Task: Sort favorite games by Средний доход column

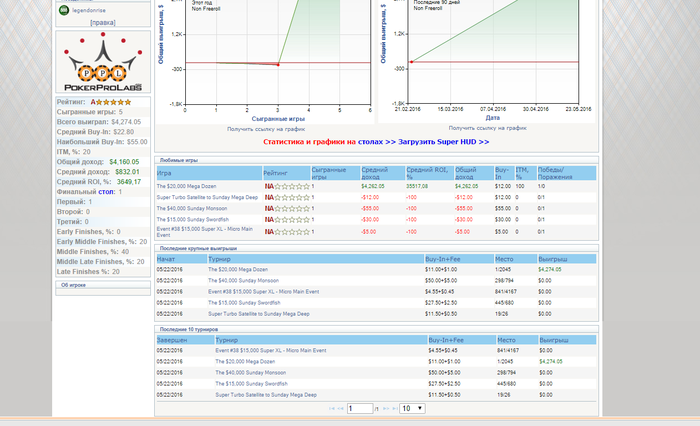Action: click(383, 173)
